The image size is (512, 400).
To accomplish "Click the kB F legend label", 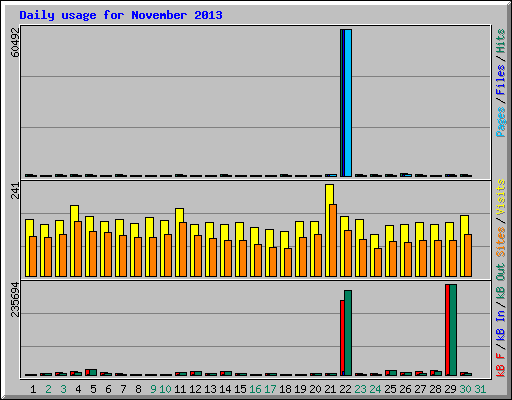I will pos(501,365).
